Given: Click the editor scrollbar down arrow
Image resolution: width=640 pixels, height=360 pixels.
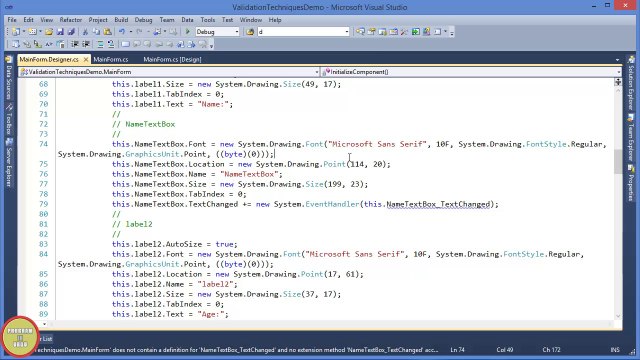Looking at the screenshot, I should click(618, 316).
